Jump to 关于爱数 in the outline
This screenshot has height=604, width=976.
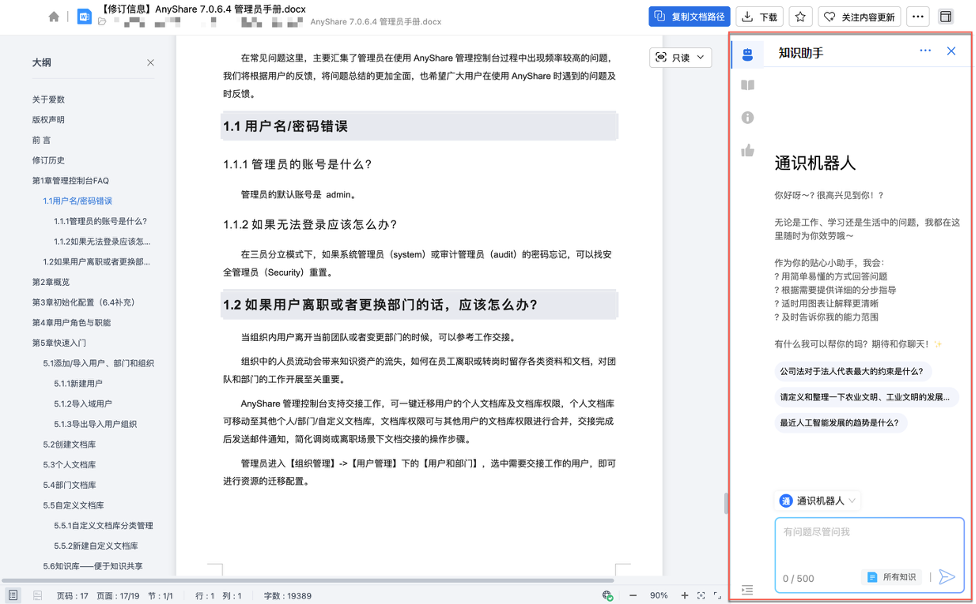(x=49, y=100)
